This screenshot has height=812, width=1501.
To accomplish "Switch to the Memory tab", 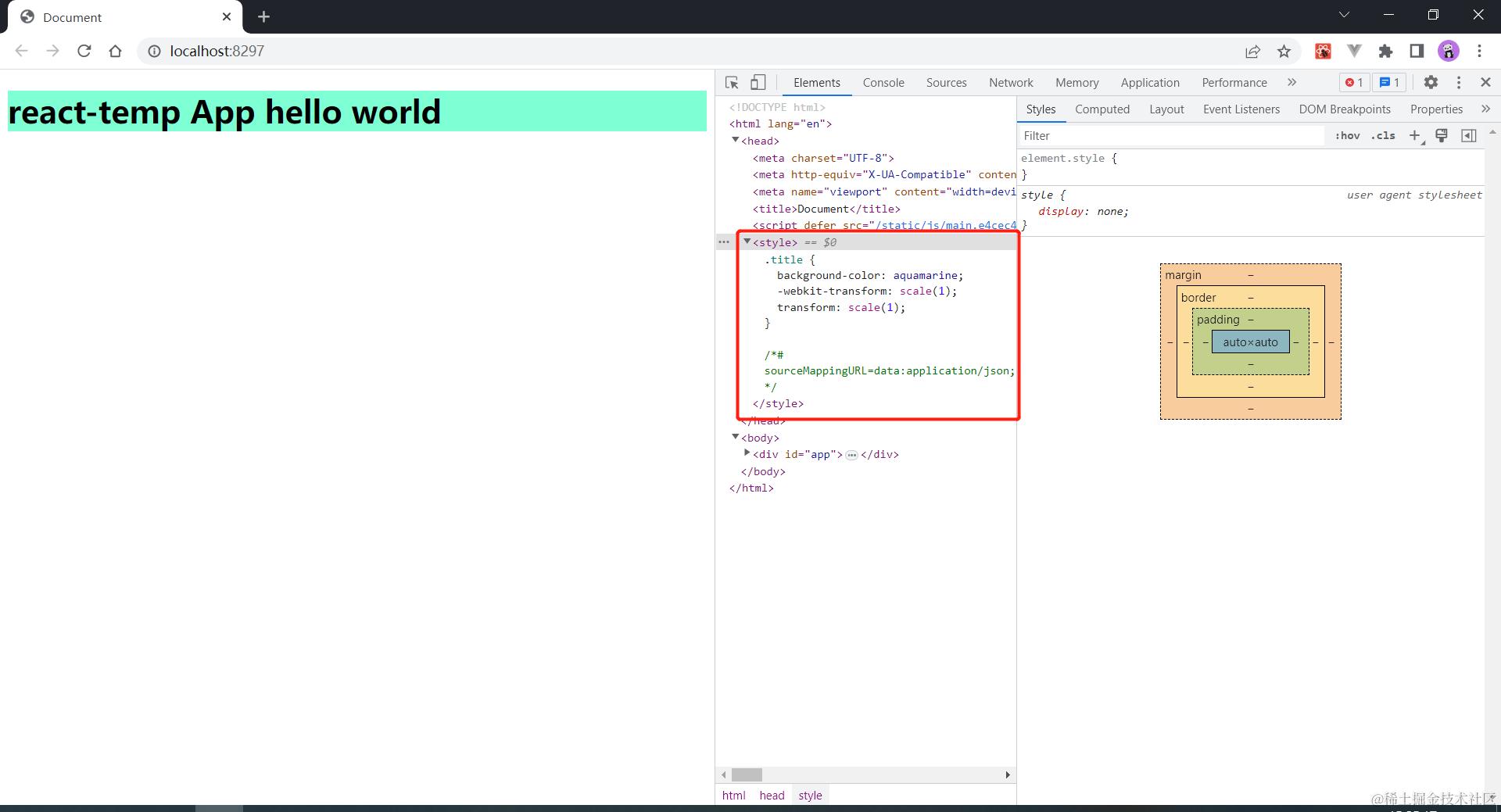I will pos(1076,83).
